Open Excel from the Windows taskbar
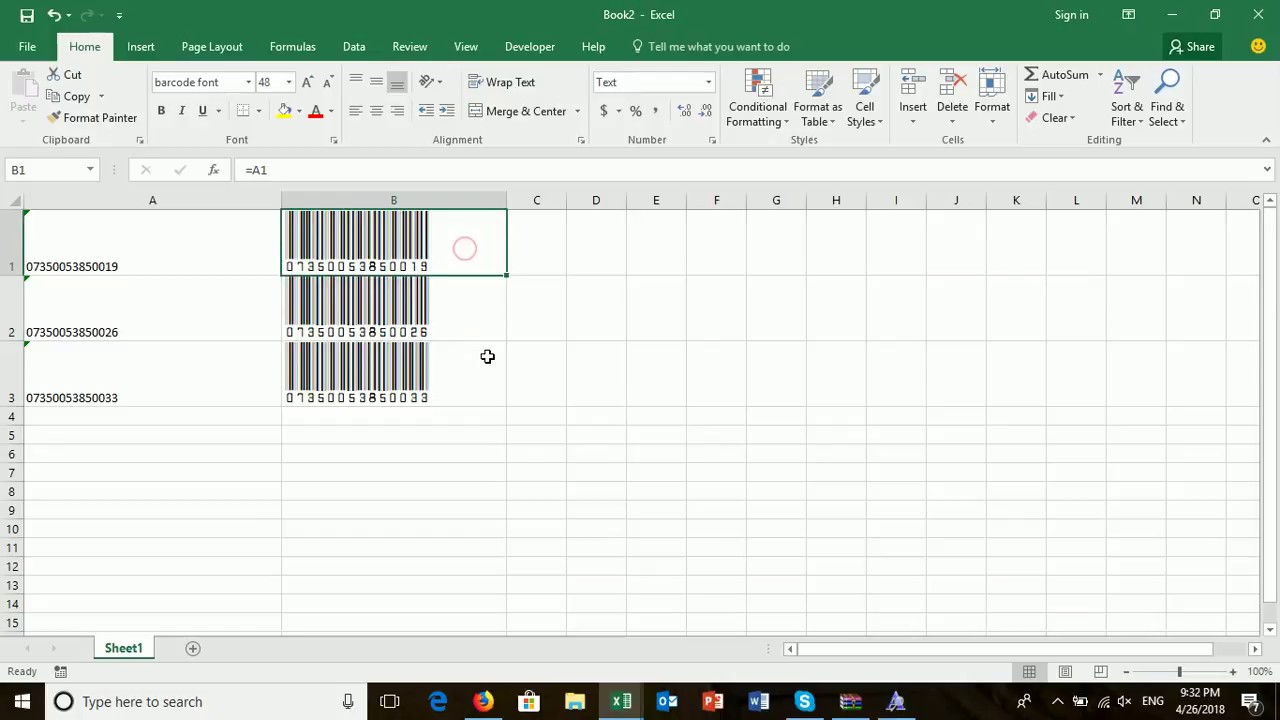Viewport: 1280px width, 720px height. (621, 702)
